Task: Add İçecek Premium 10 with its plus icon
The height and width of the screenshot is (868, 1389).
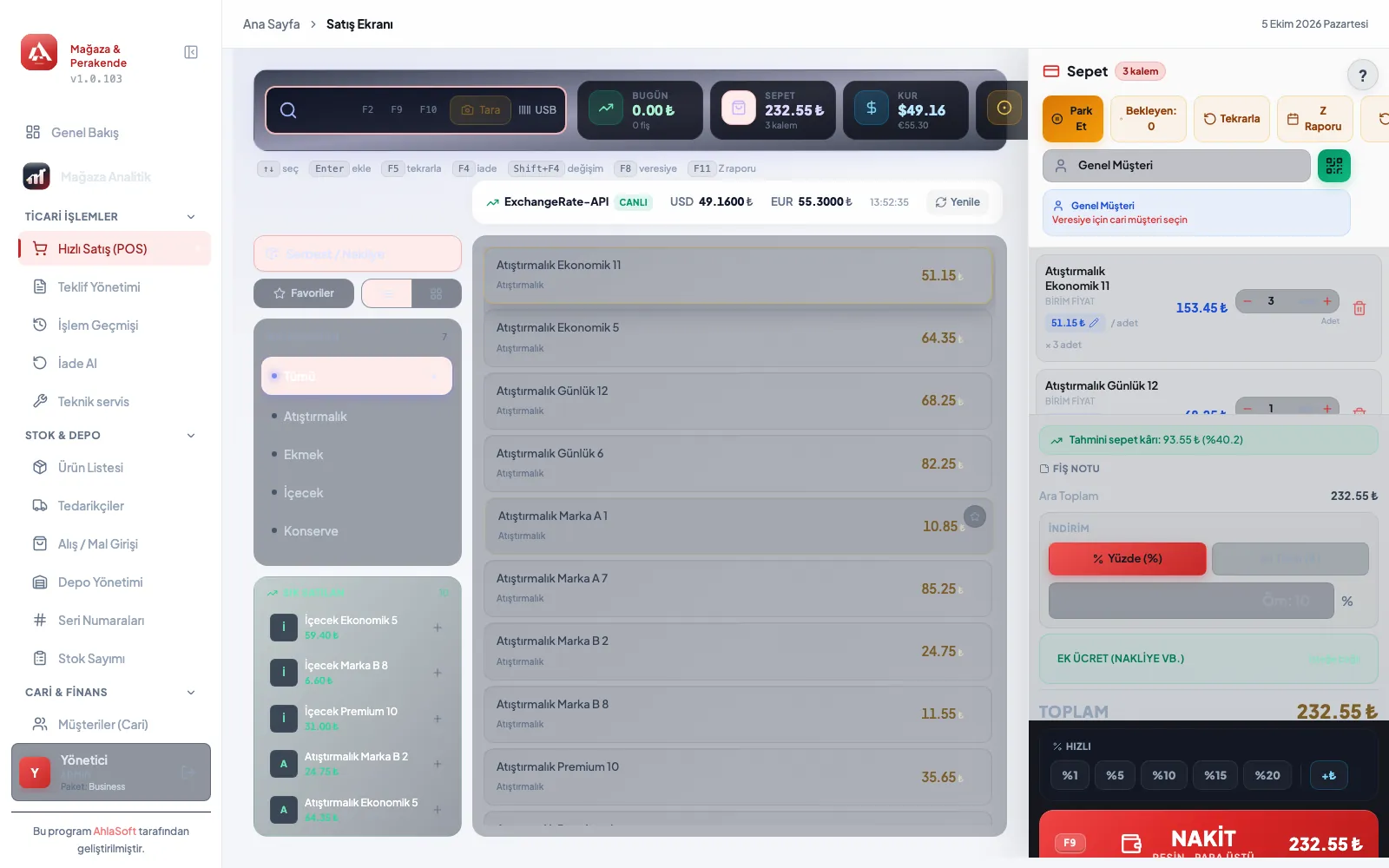Action: [x=438, y=719]
